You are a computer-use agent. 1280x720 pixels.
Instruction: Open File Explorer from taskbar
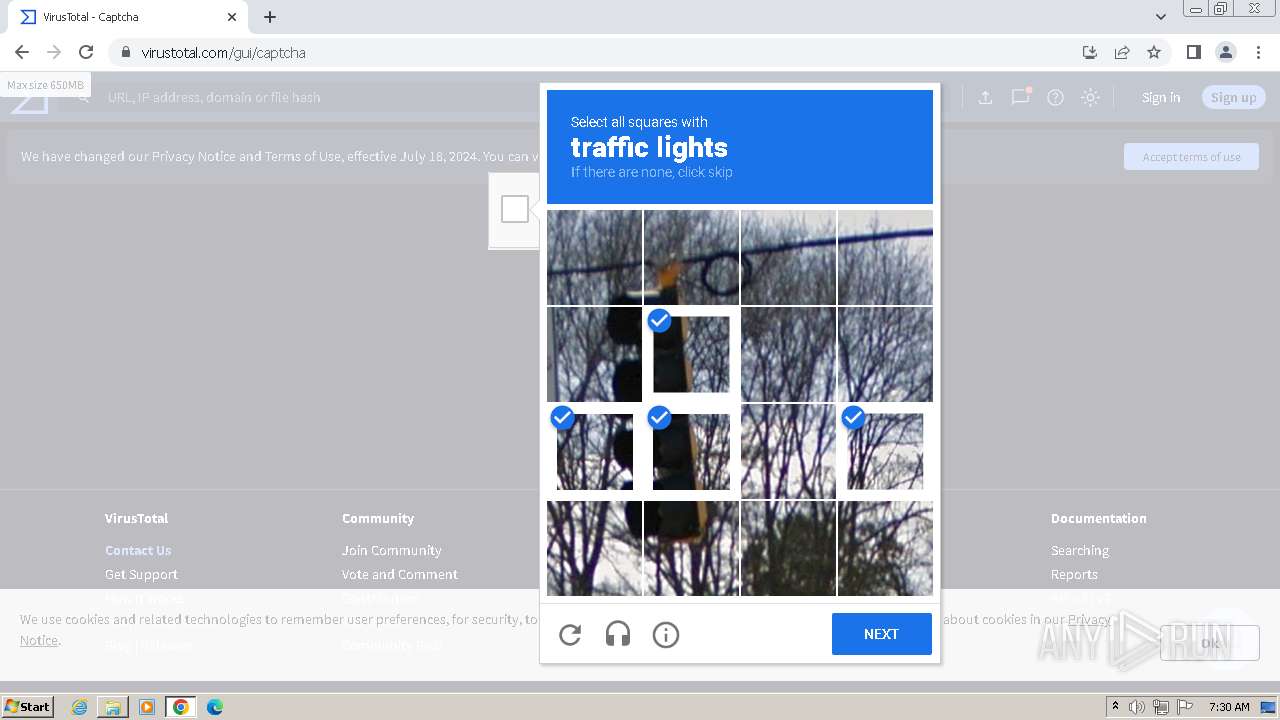point(113,707)
